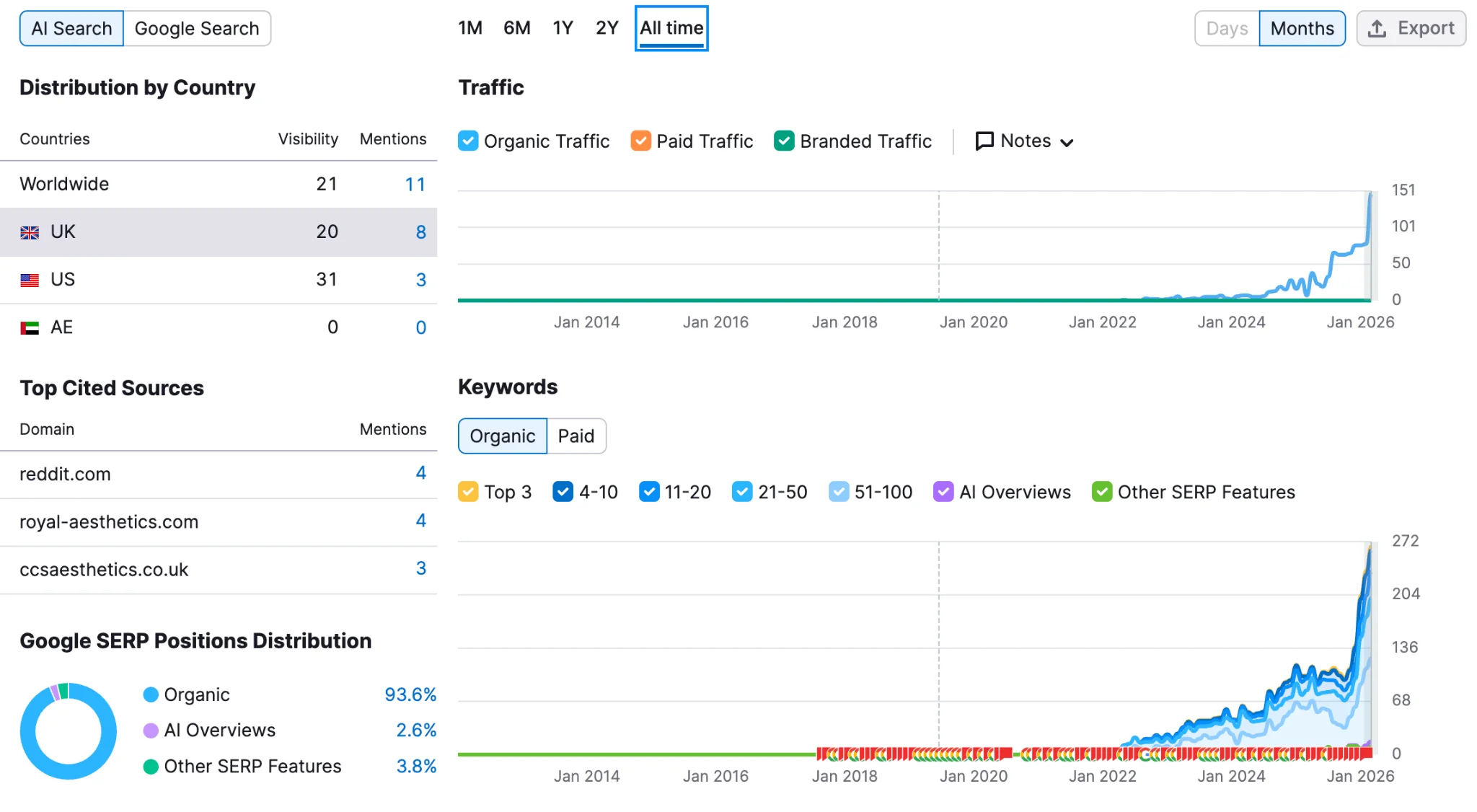Click the Traffic chart peak near Jan 2026
This screenshot has height=812, width=1477.
[x=1370, y=195]
